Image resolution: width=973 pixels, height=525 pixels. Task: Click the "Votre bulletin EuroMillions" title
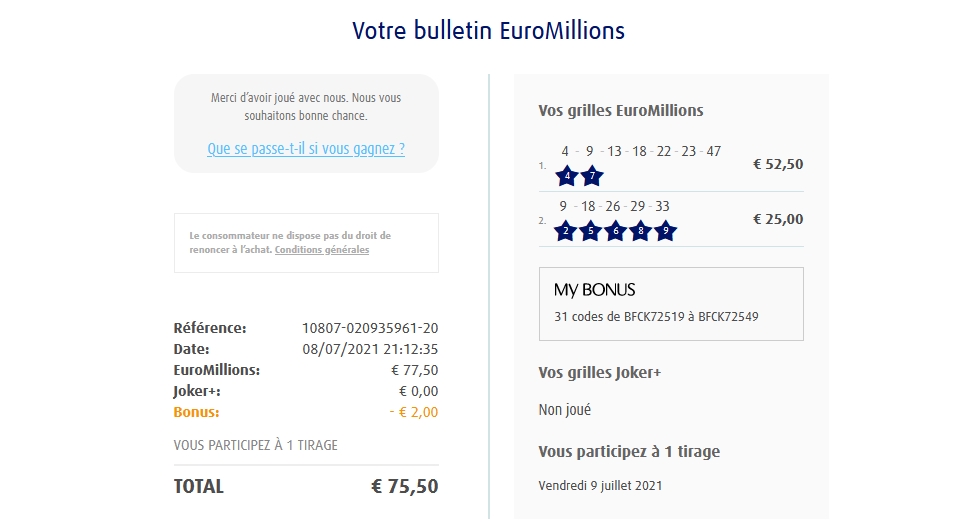pos(488,31)
